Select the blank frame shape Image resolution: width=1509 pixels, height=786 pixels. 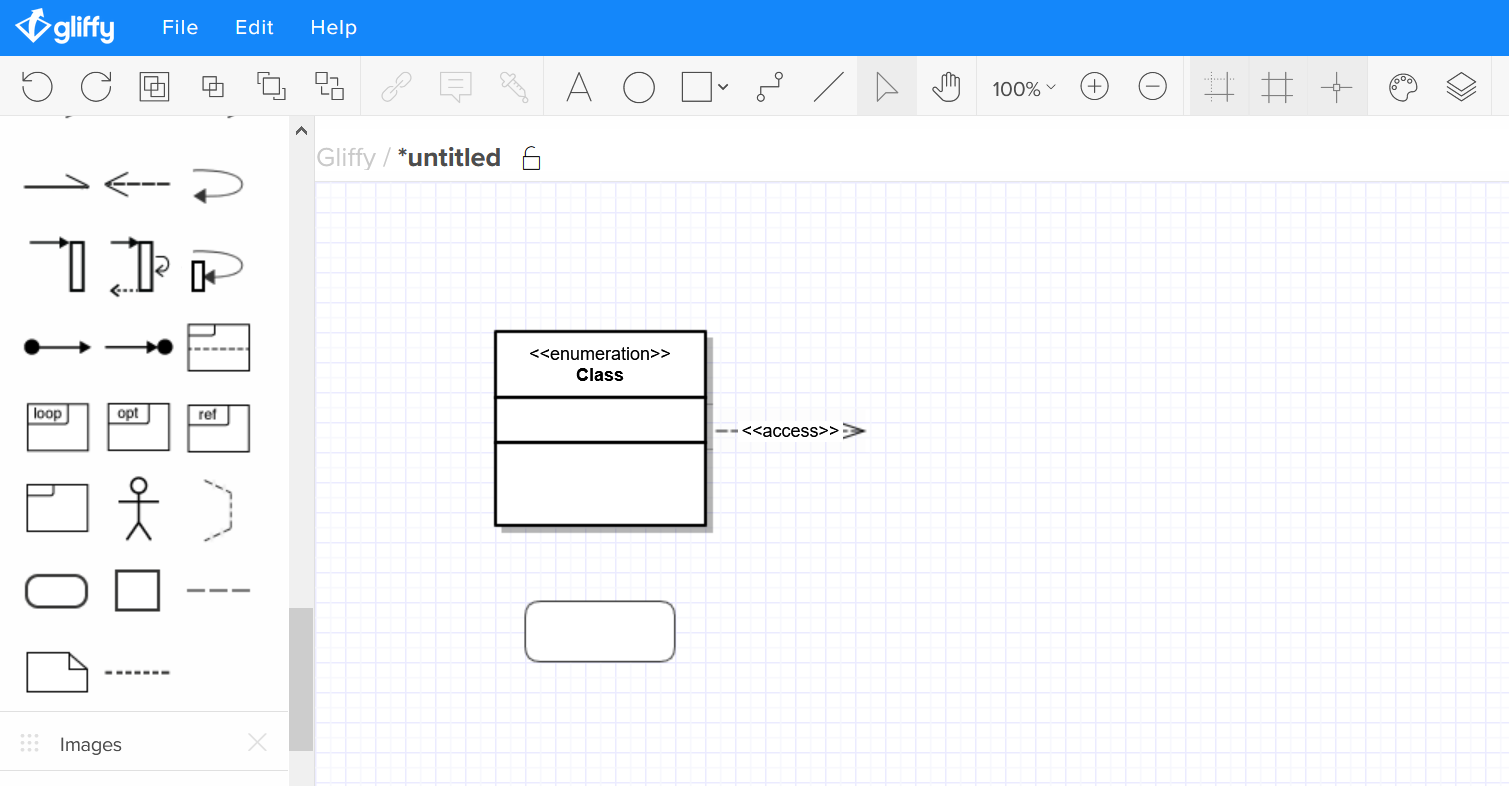pyautogui.click(x=57, y=508)
